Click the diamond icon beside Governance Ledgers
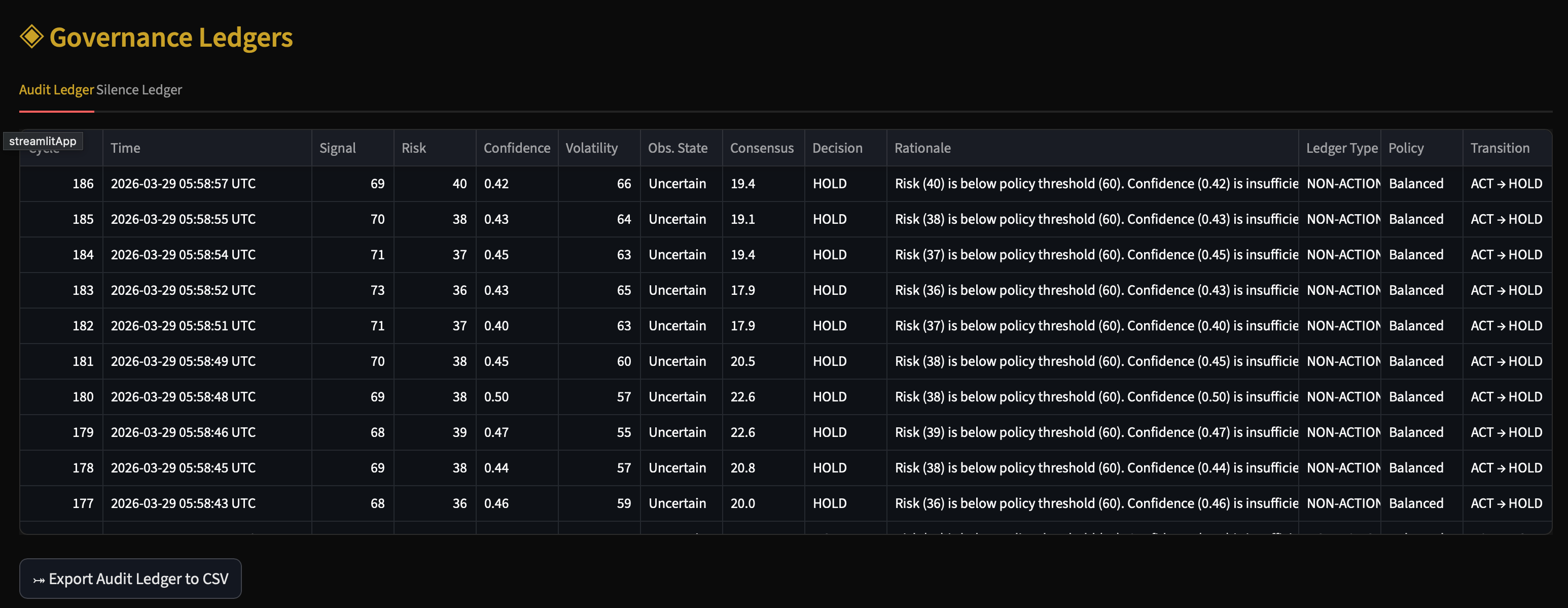 click(x=31, y=37)
